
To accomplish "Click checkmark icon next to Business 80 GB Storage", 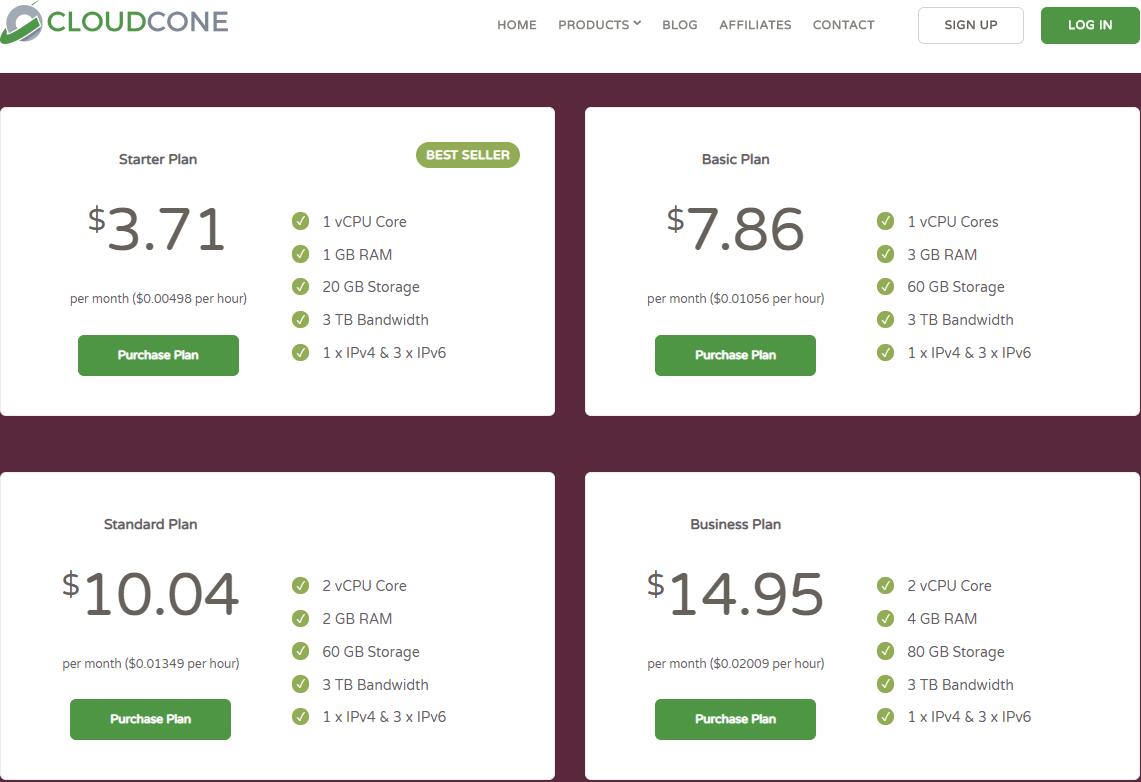I will point(885,652).
